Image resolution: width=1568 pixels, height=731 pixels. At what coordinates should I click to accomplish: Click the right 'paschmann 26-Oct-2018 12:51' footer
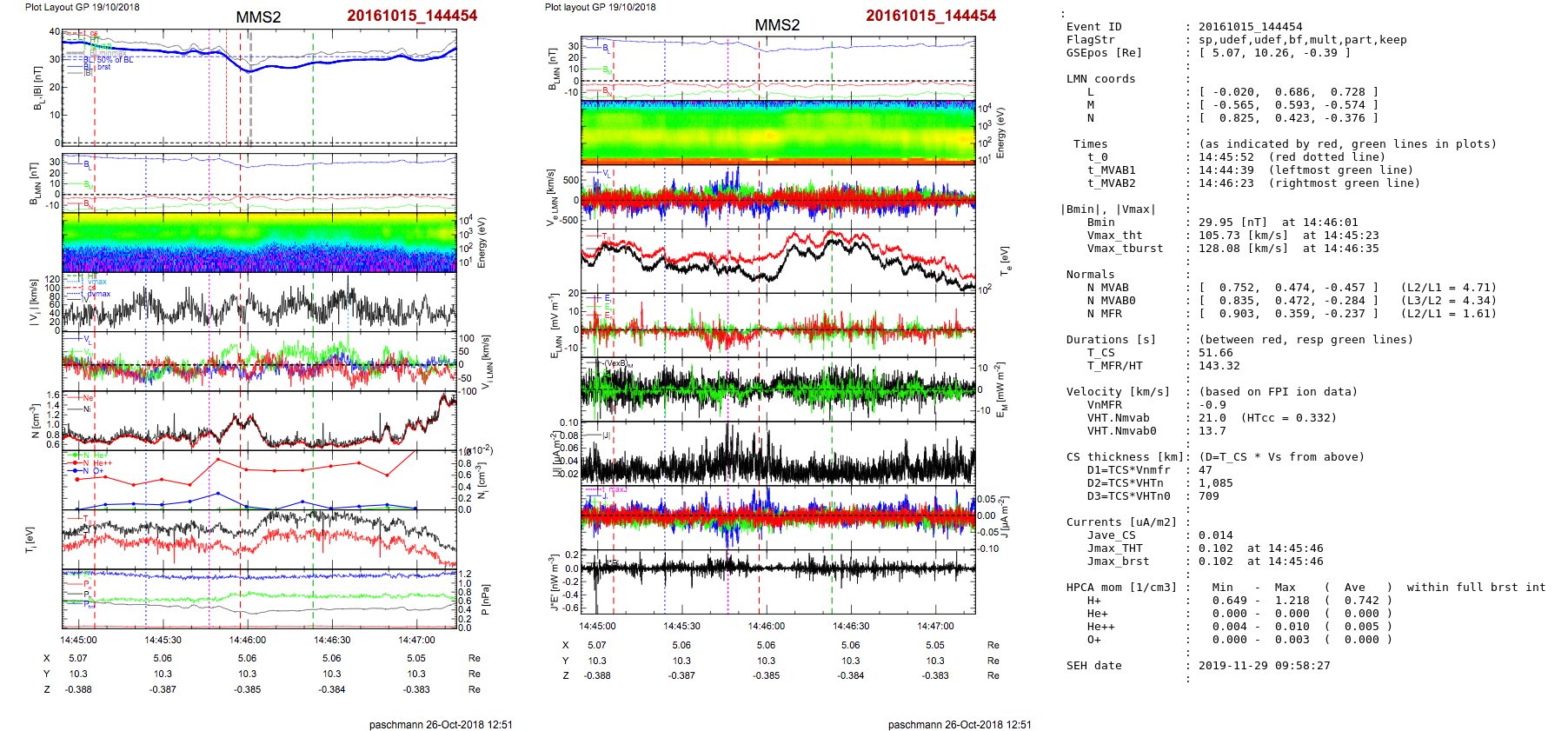(959, 724)
